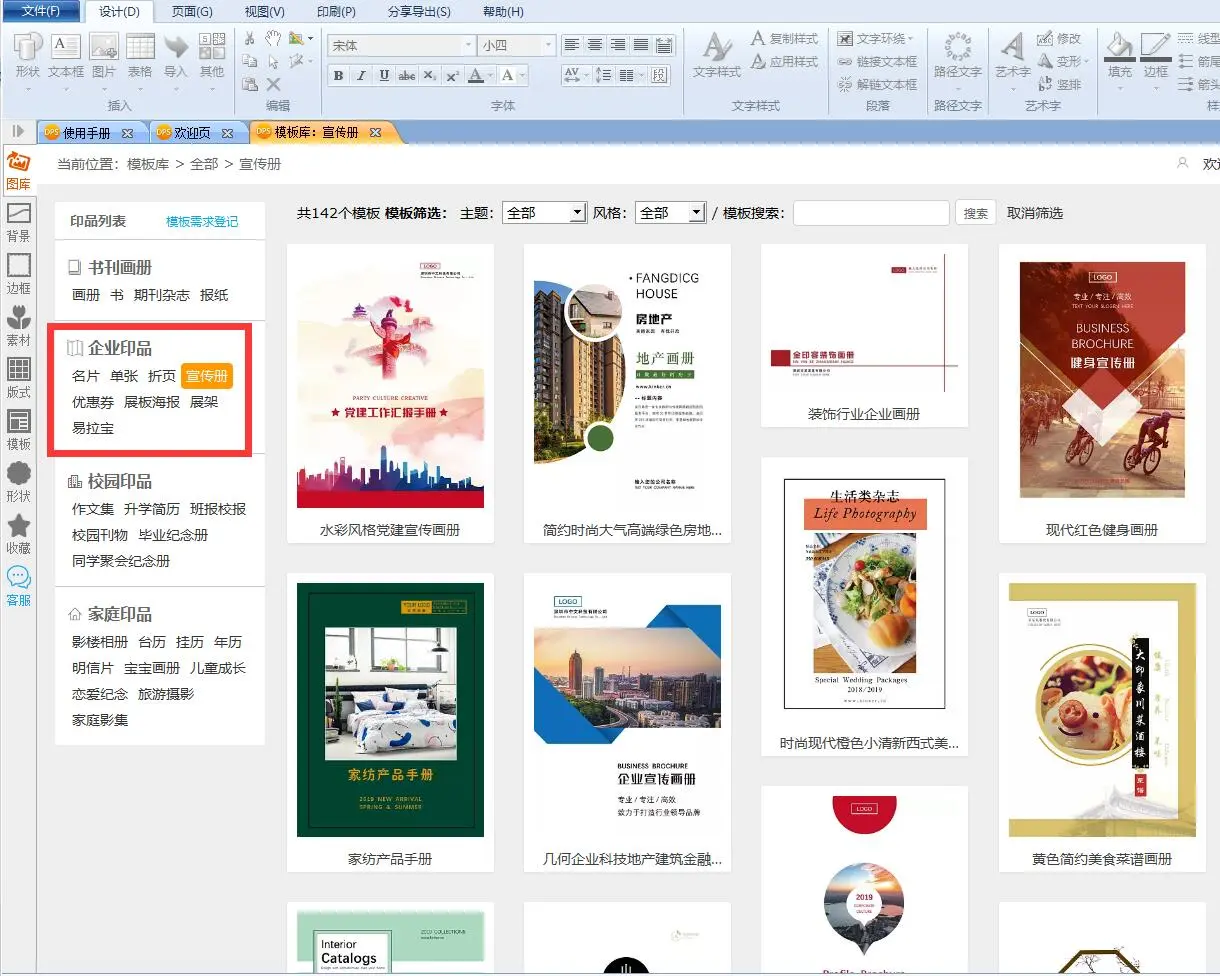Insert a 文本框 text box
Image resolution: width=1220 pixels, height=976 pixels.
click(66, 55)
